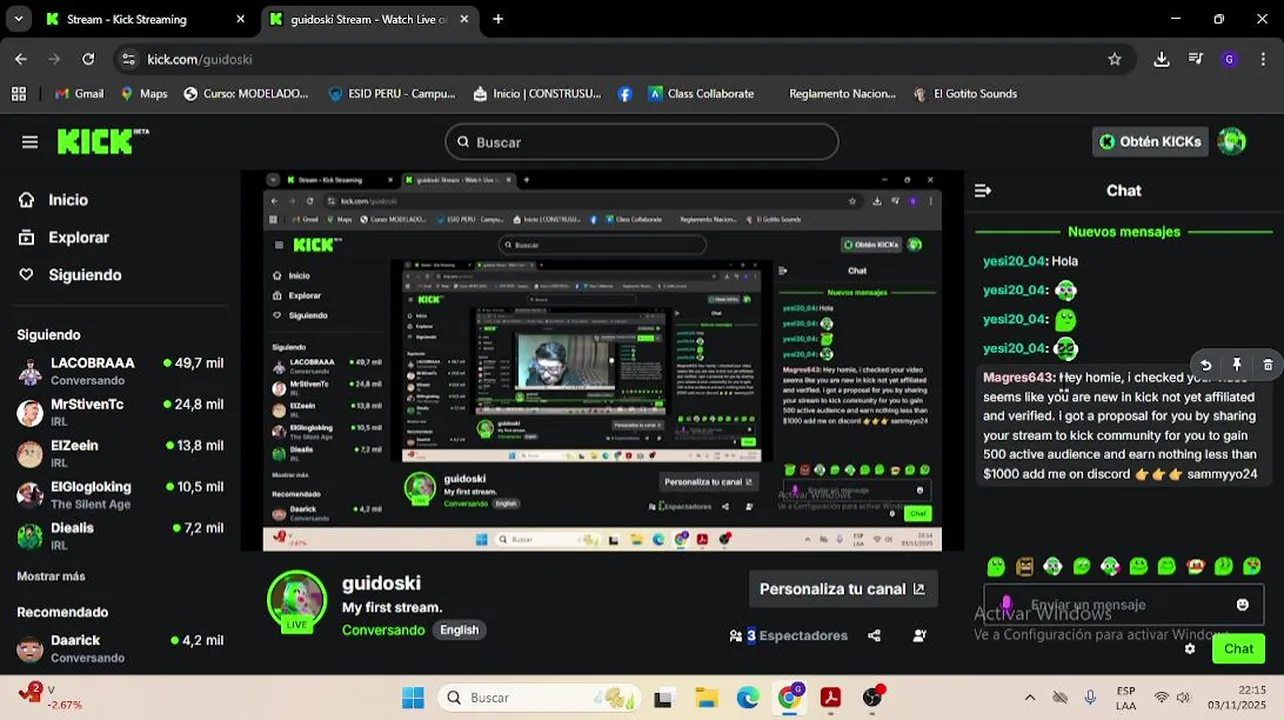Open OBS Studio from the taskbar

(873, 697)
